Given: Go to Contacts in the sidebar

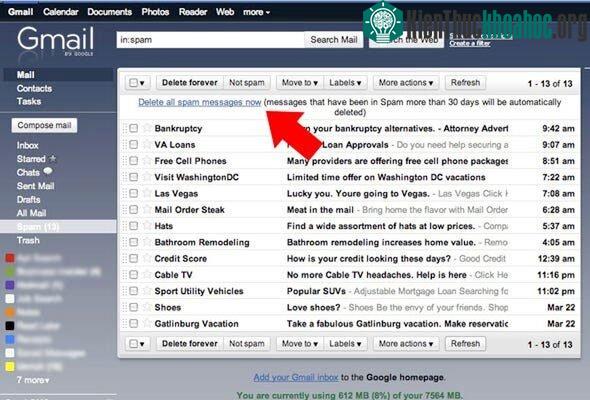Looking at the screenshot, I should 34,88.
